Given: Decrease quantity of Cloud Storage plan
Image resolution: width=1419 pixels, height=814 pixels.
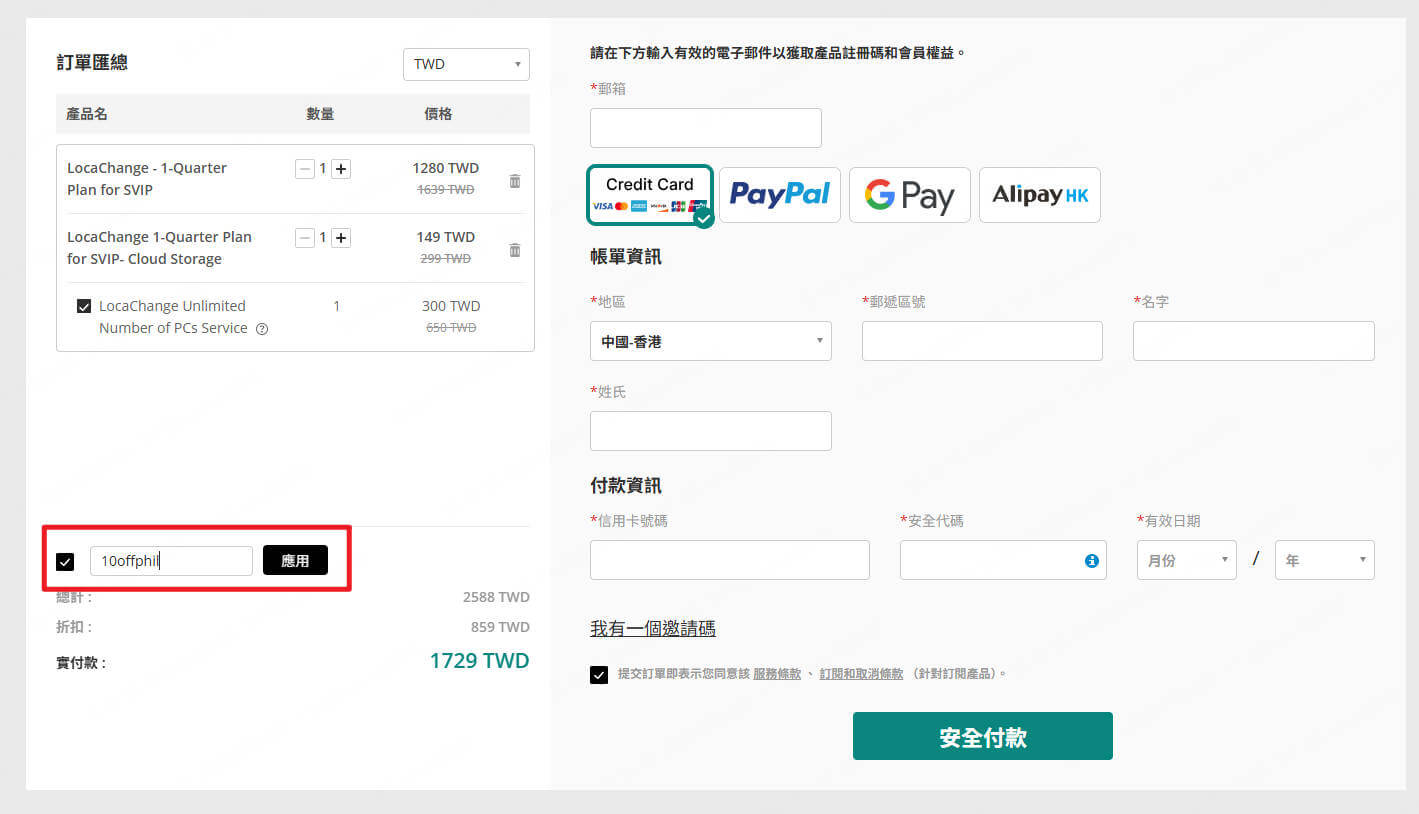Looking at the screenshot, I should pyautogui.click(x=304, y=238).
